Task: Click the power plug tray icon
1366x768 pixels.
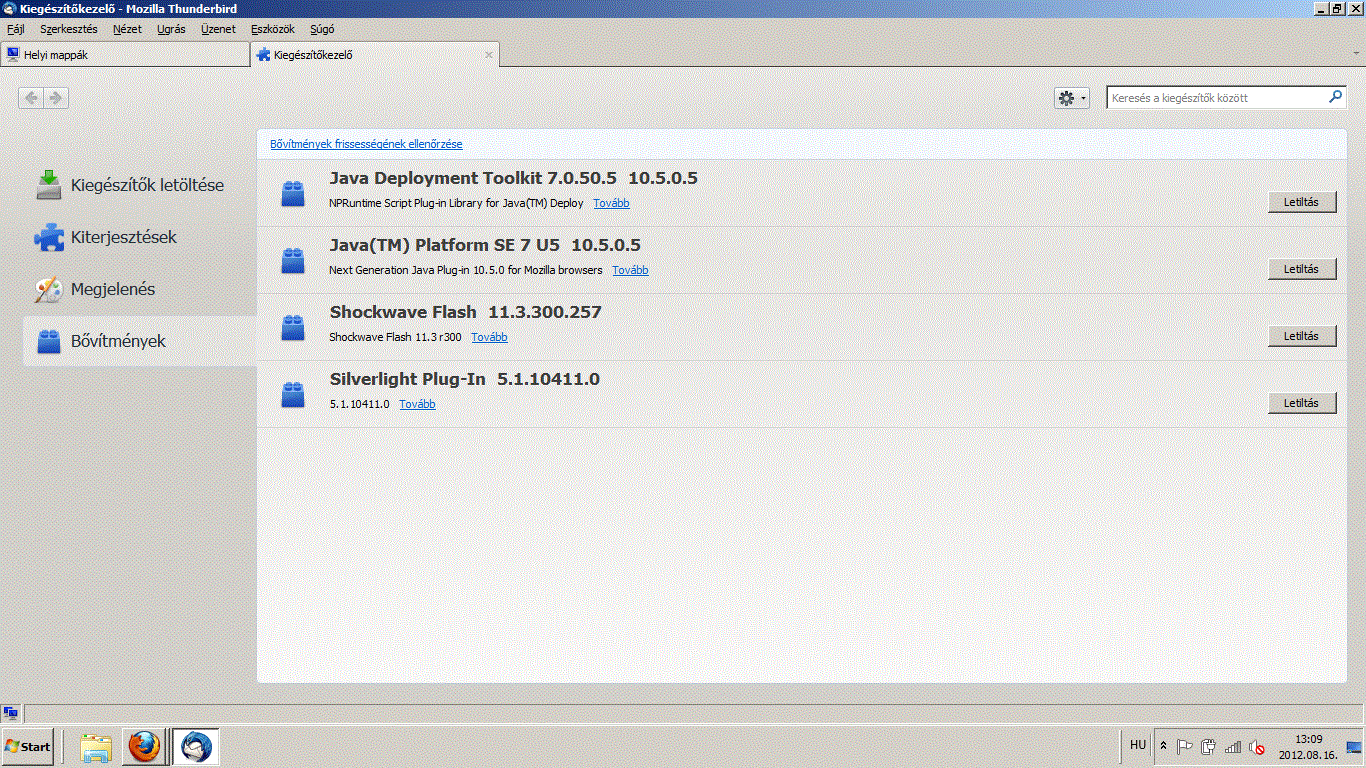Action: 1208,747
